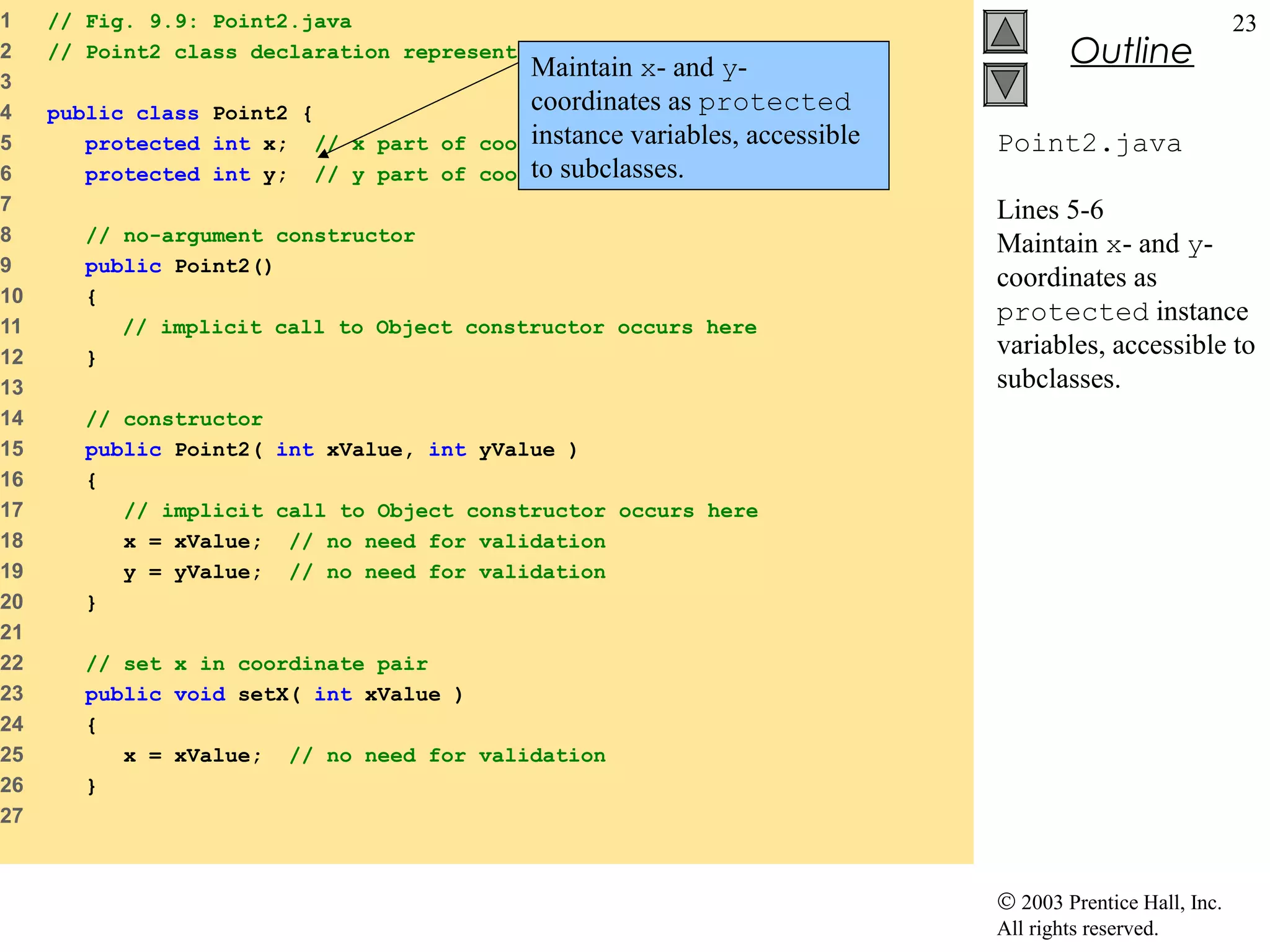The image size is (1270, 952).
Task: Click the 'public Point2()' constructor line
Action: pyautogui.click(x=179, y=266)
